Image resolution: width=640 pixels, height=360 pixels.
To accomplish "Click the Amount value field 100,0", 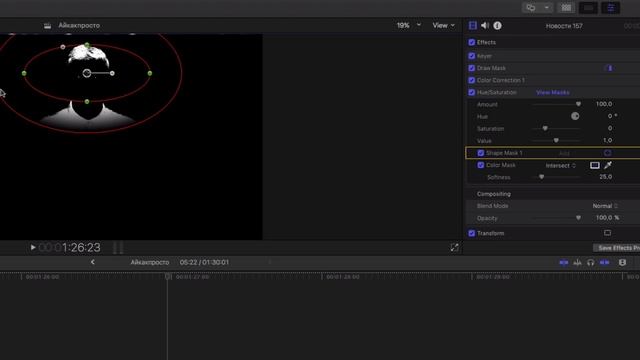I will (x=604, y=104).
